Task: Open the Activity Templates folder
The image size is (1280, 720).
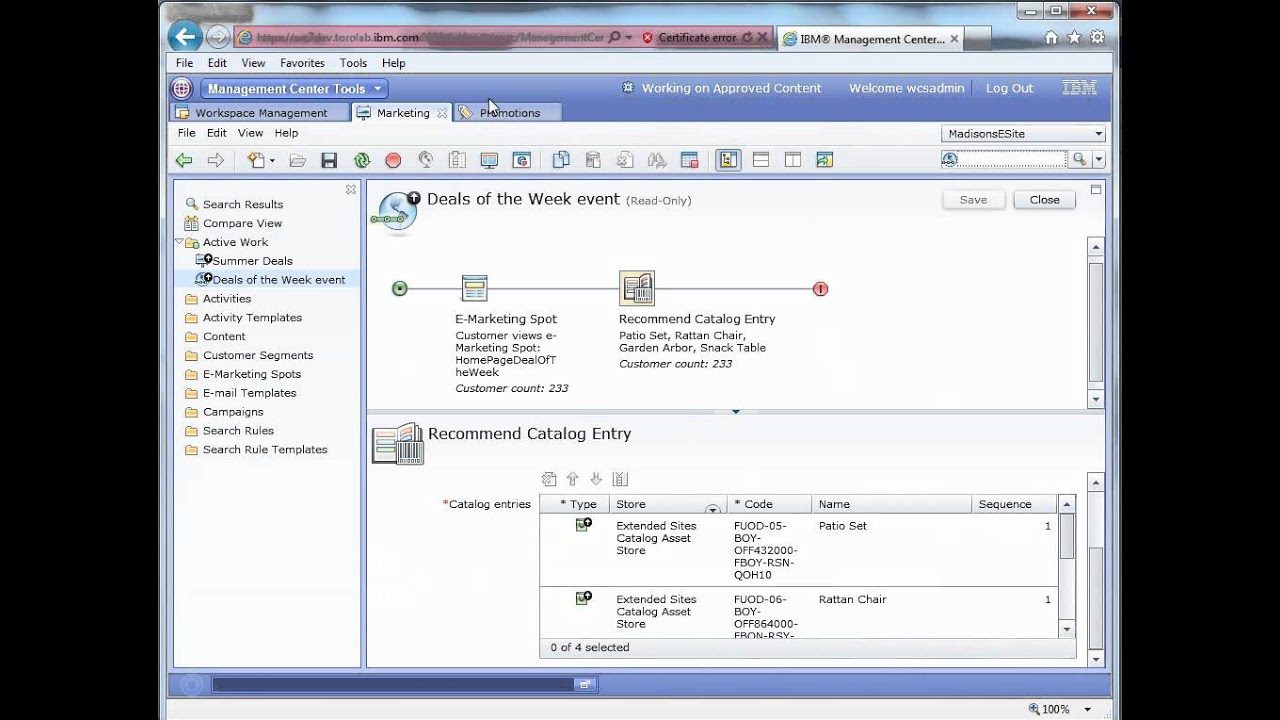Action: pos(252,318)
